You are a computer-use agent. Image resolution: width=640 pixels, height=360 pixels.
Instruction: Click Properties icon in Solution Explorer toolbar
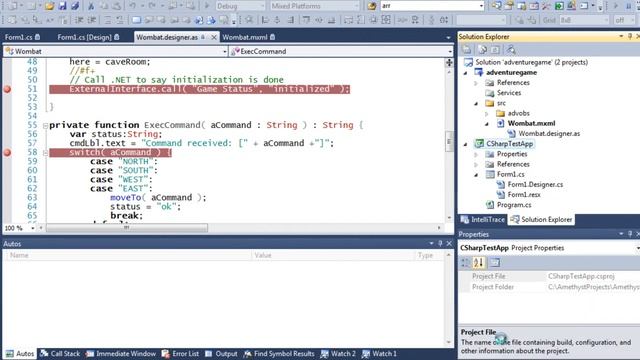pyautogui.click(x=467, y=50)
